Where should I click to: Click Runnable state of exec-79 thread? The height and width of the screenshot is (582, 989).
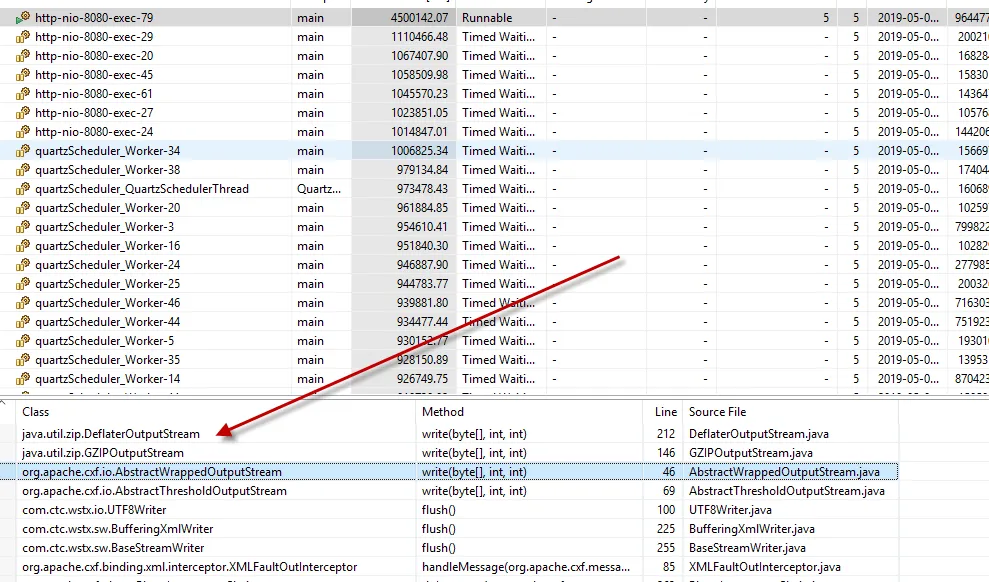click(x=487, y=18)
